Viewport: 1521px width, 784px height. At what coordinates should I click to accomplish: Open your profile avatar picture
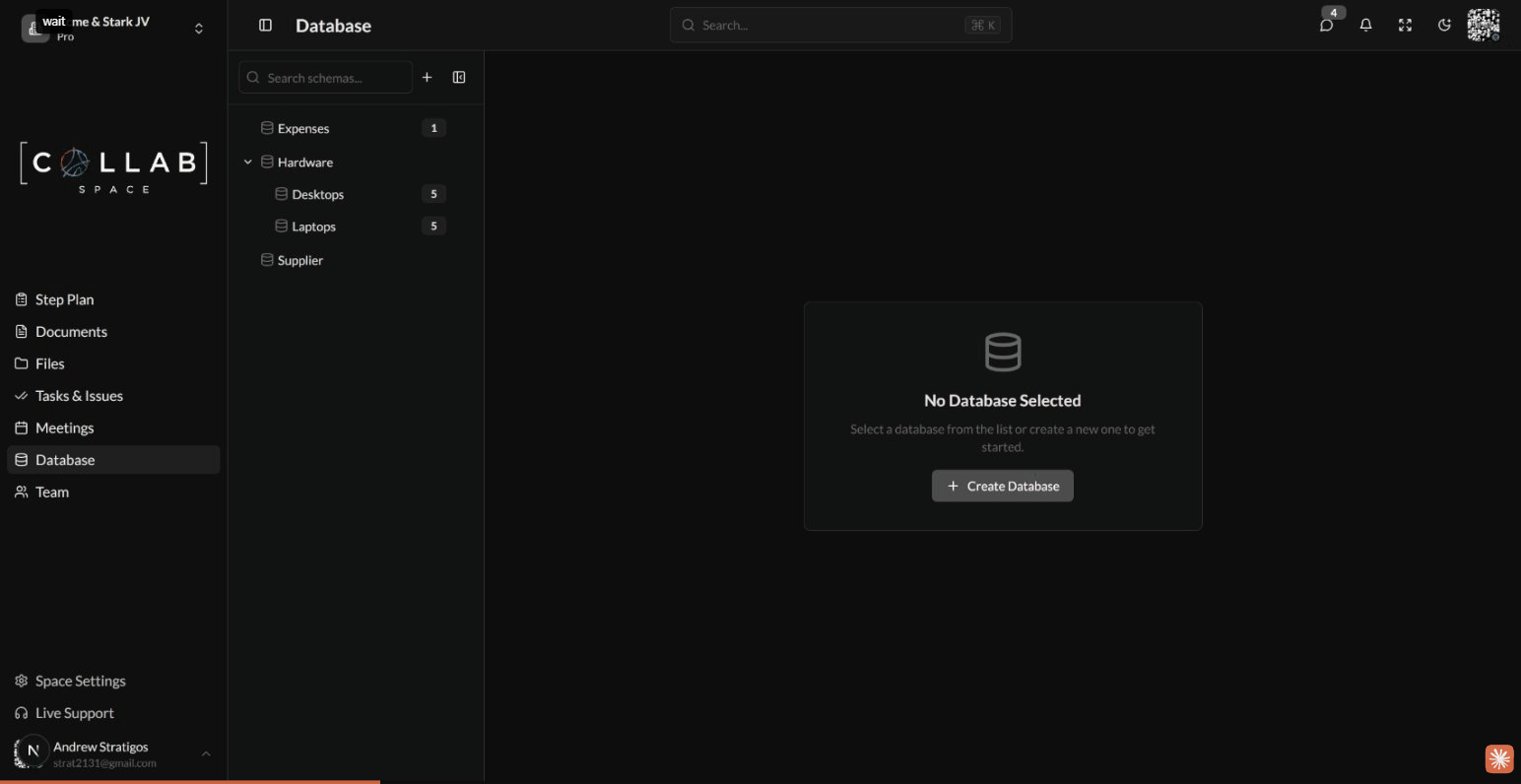1484,25
